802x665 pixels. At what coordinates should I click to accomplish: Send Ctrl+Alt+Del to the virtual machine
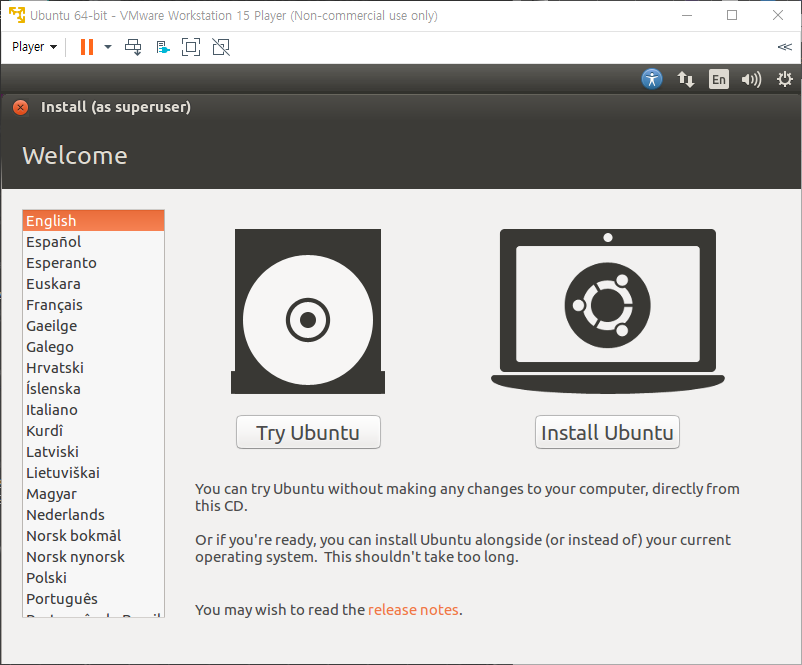click(133, 47)
